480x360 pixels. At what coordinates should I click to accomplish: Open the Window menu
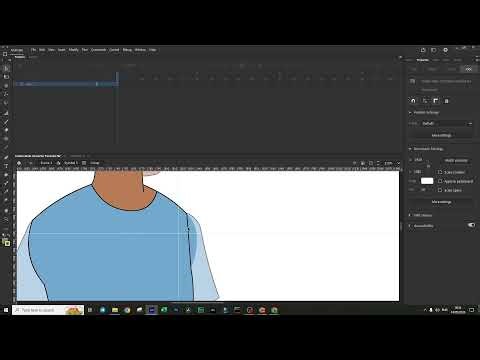pos(140,50)
